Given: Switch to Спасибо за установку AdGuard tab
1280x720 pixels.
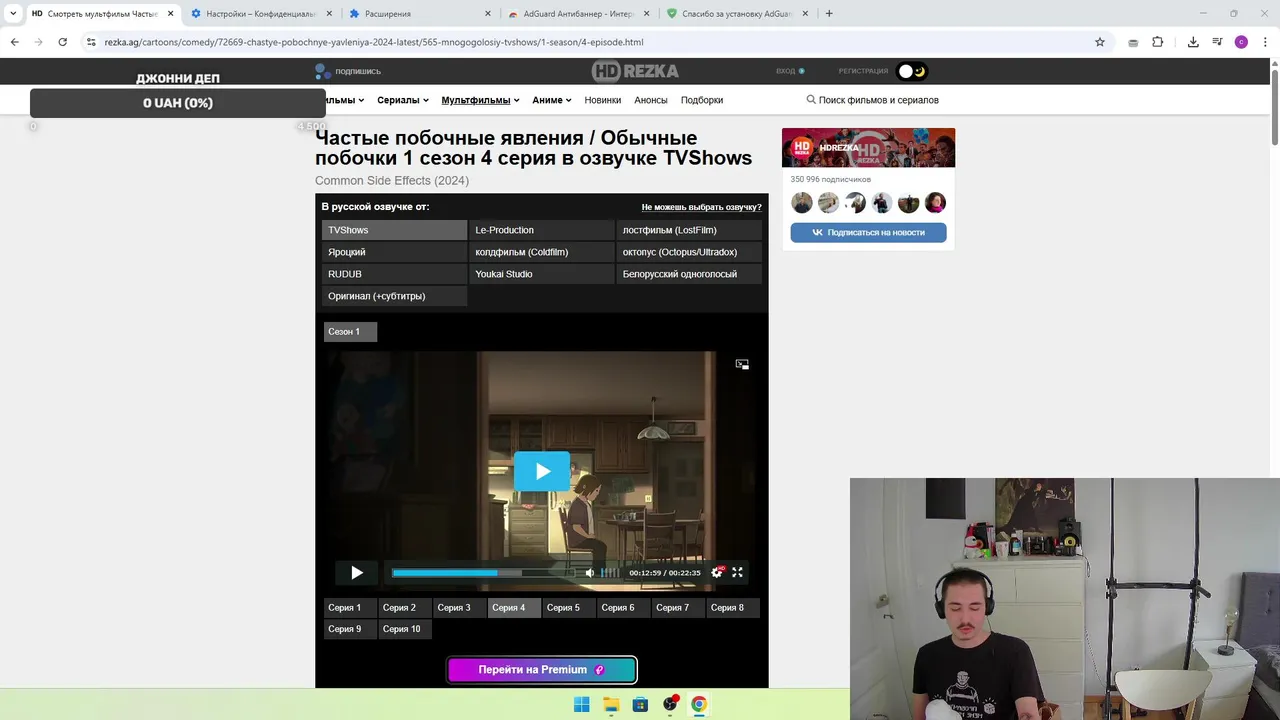Looking at the screenshot, I should [738, 14].
